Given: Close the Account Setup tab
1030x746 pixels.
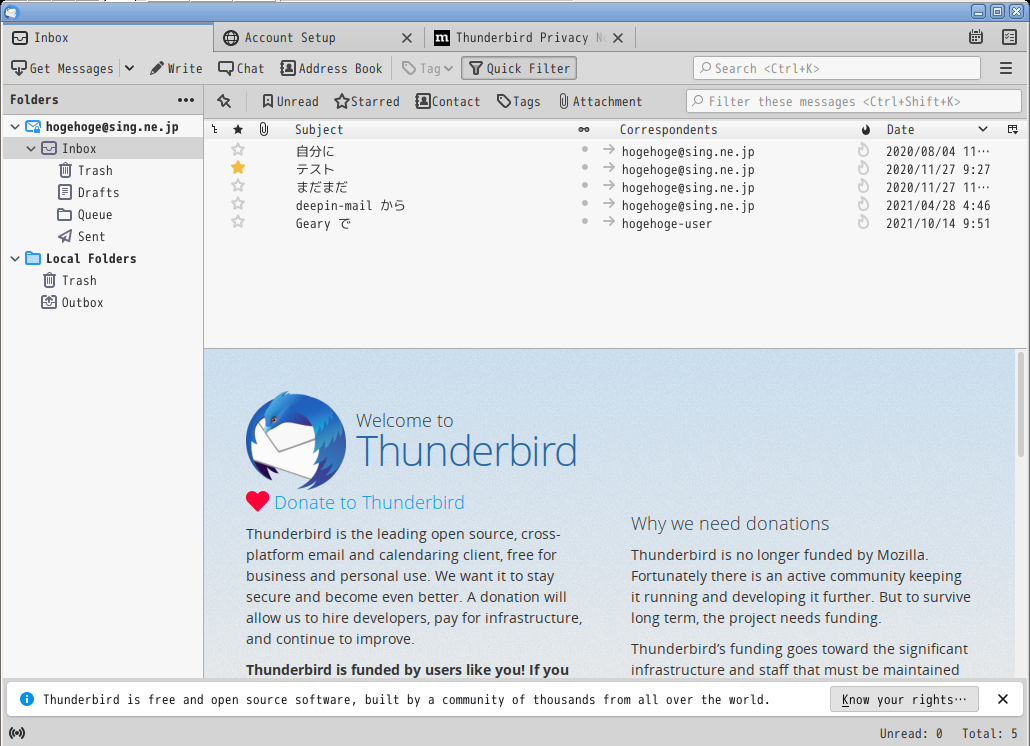Looking at the screenshot, I should (407, 38).
